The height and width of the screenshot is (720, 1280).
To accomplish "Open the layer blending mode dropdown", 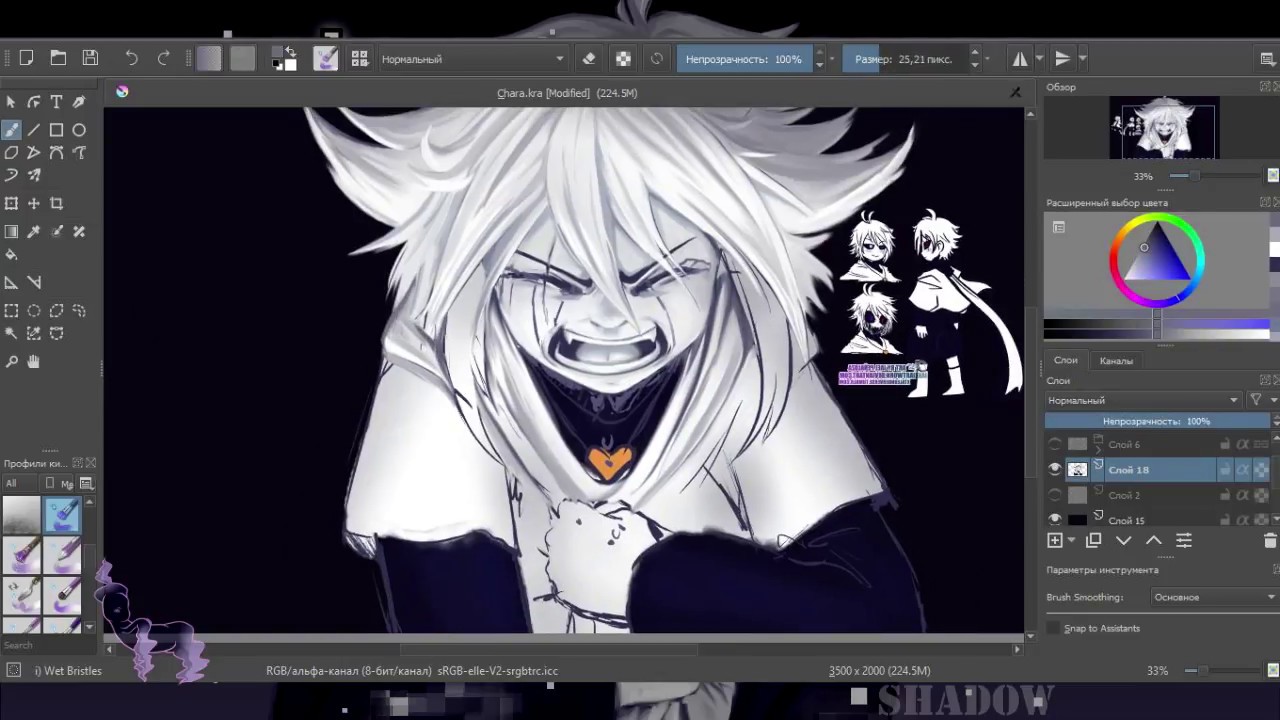I will pos(1143,400).
